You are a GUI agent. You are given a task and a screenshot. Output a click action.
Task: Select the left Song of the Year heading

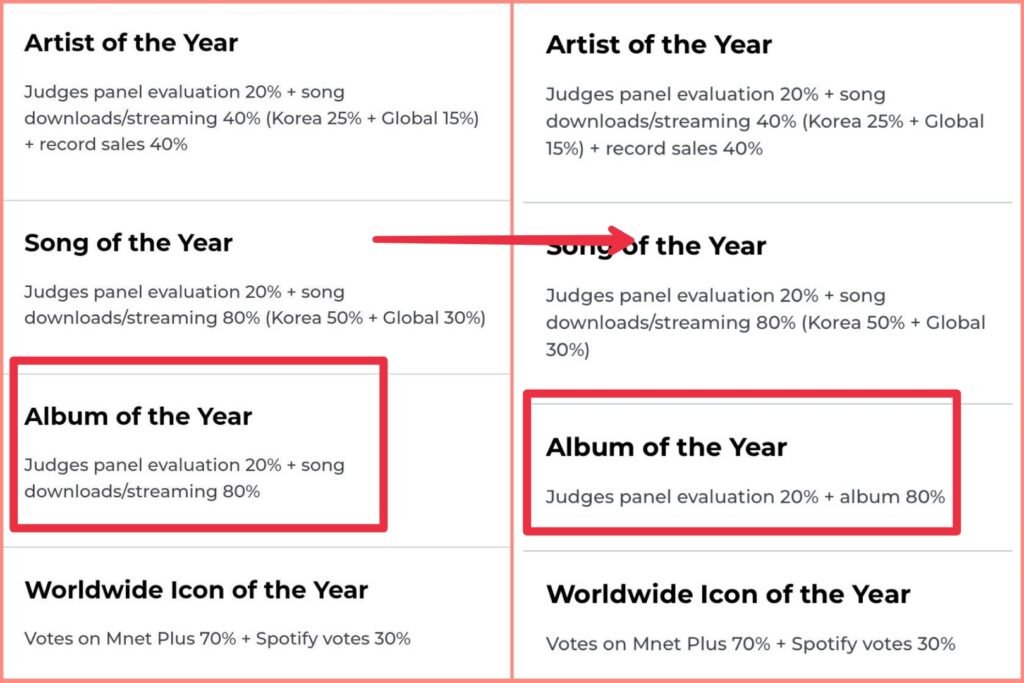point(129,243)
